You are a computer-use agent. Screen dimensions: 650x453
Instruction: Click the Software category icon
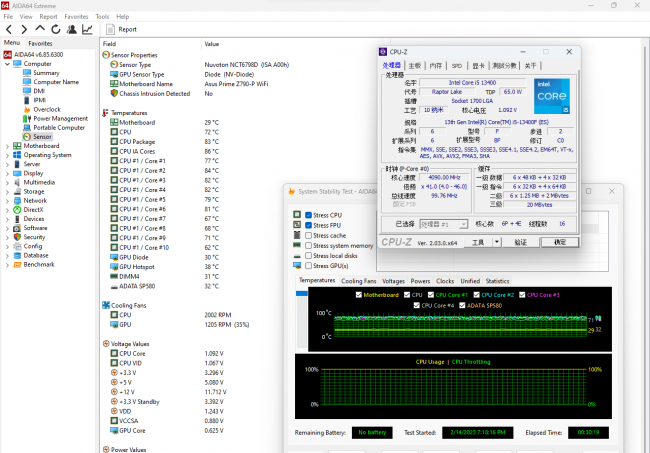click(17, 228)
